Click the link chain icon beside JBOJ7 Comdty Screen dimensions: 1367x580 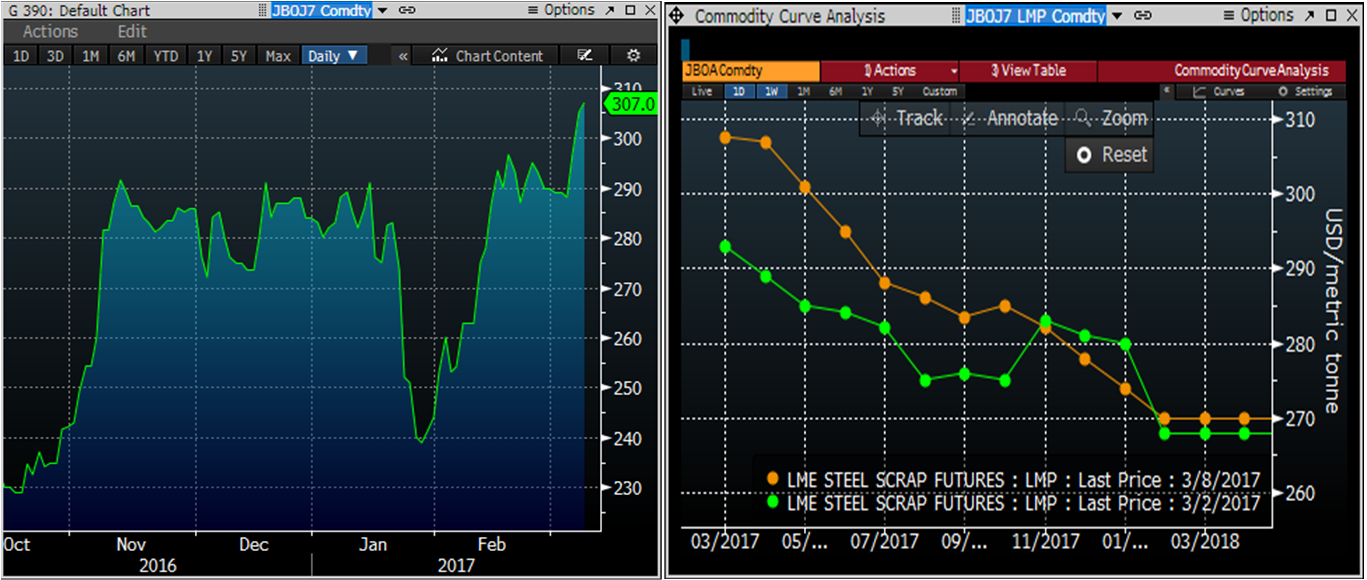(407, 10)
